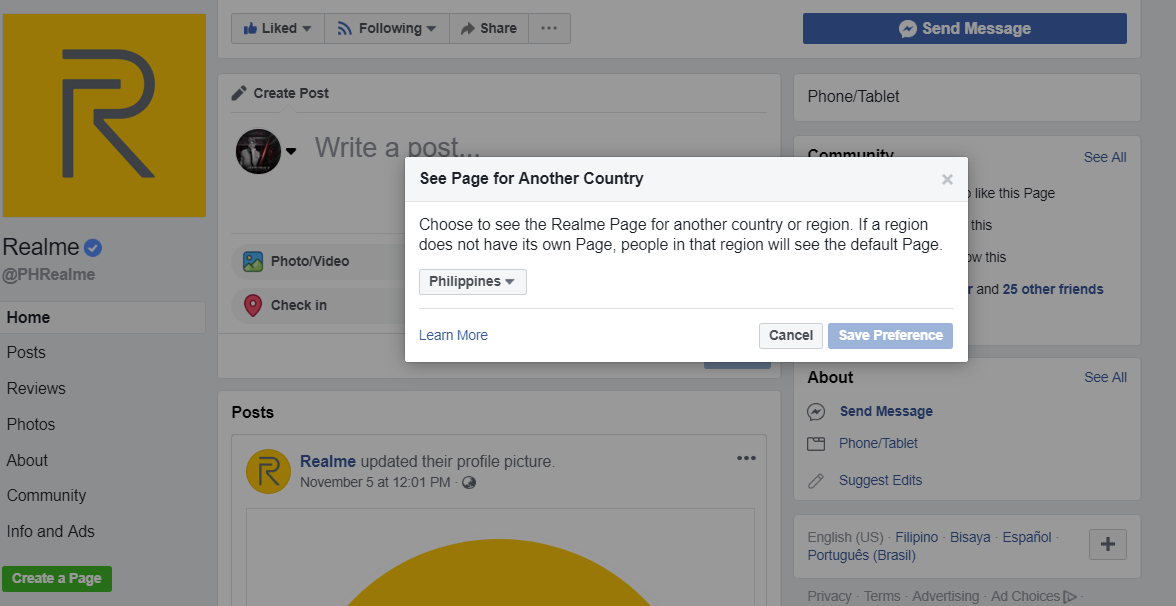Switch language to Filipino
This screenshot has height=606, width=1176.
pyautogui.click(x=916, y=538)
